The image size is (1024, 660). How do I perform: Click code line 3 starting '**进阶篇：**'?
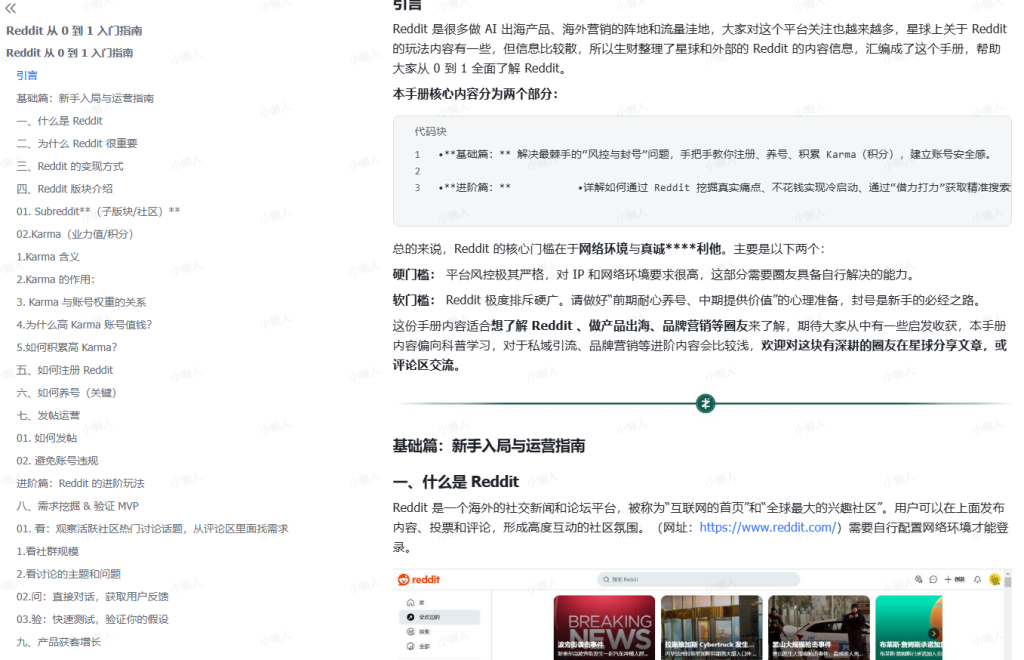tap(724, 188)
